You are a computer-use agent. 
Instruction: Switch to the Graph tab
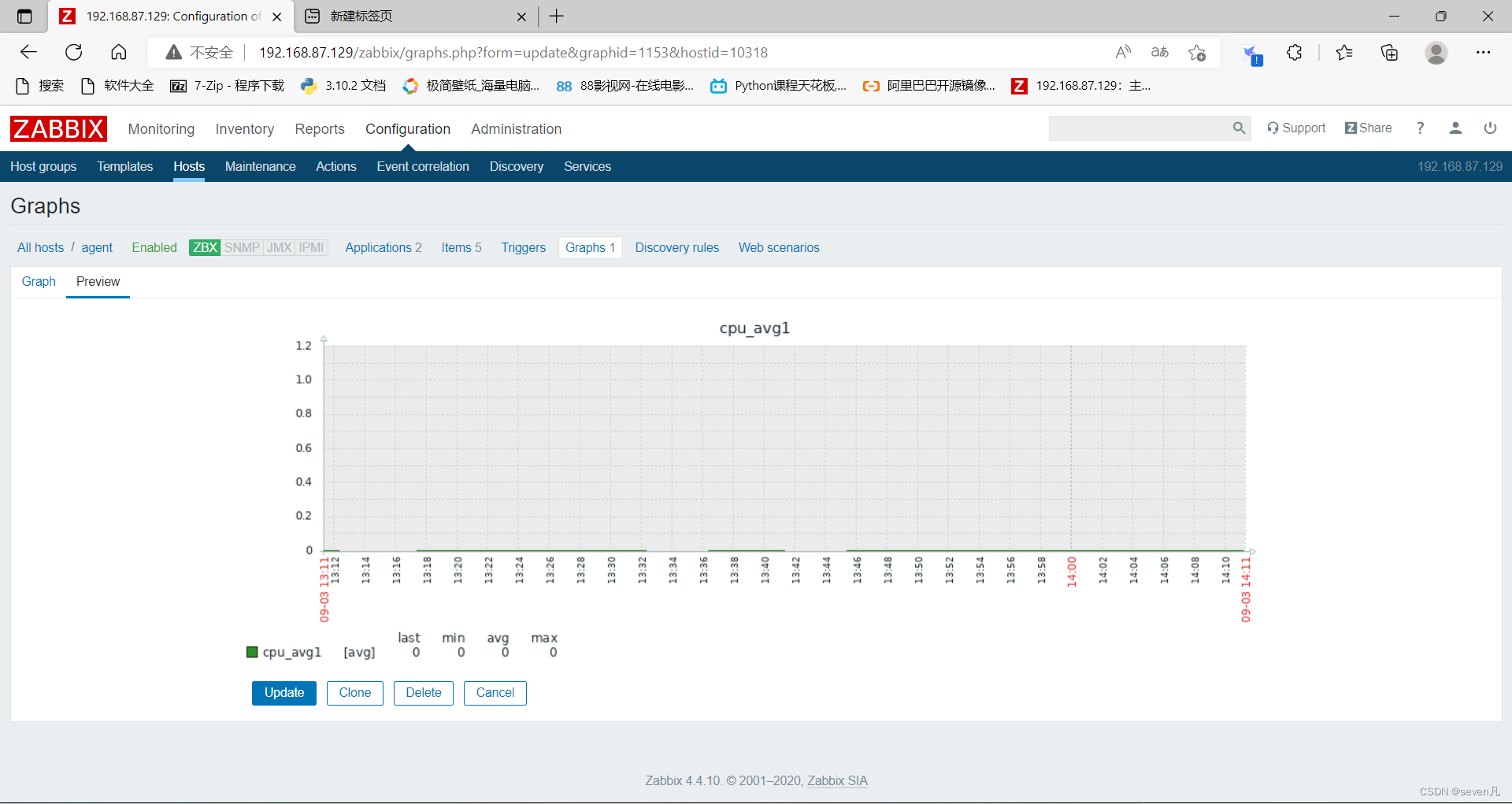tap(39, 282)
